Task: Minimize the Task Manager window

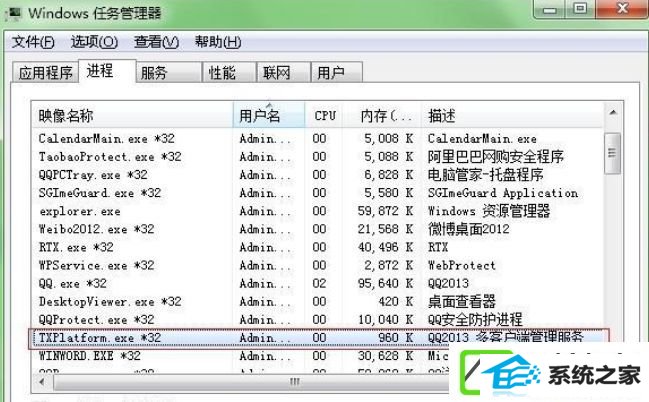Action: click(x=550, y=9)
